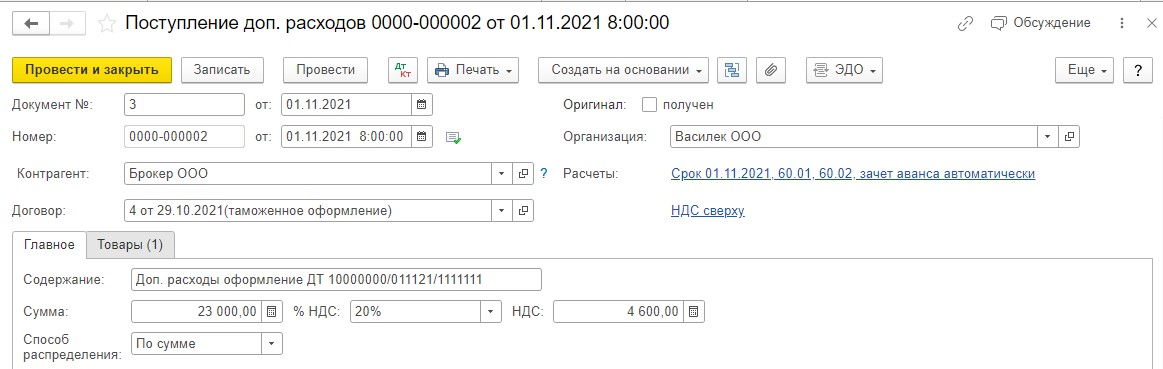Image resolution: width=1163 pixels, height=369 pixels.
Task: Click НДС field with 4 600,00
Action: 619,312
